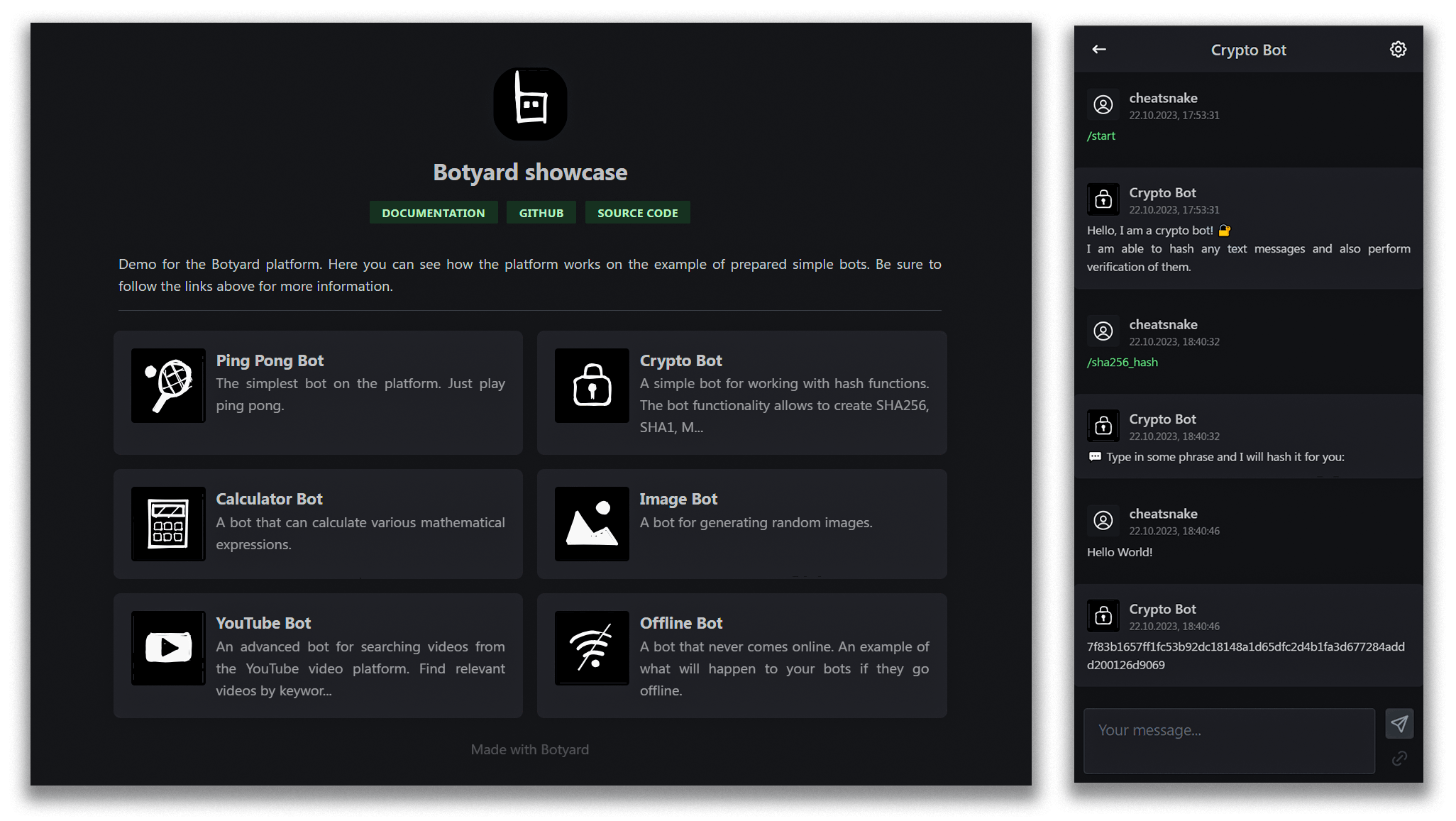Focus the Your message input field
This screenshot has height=821, width=1456.
[1228, 740]
